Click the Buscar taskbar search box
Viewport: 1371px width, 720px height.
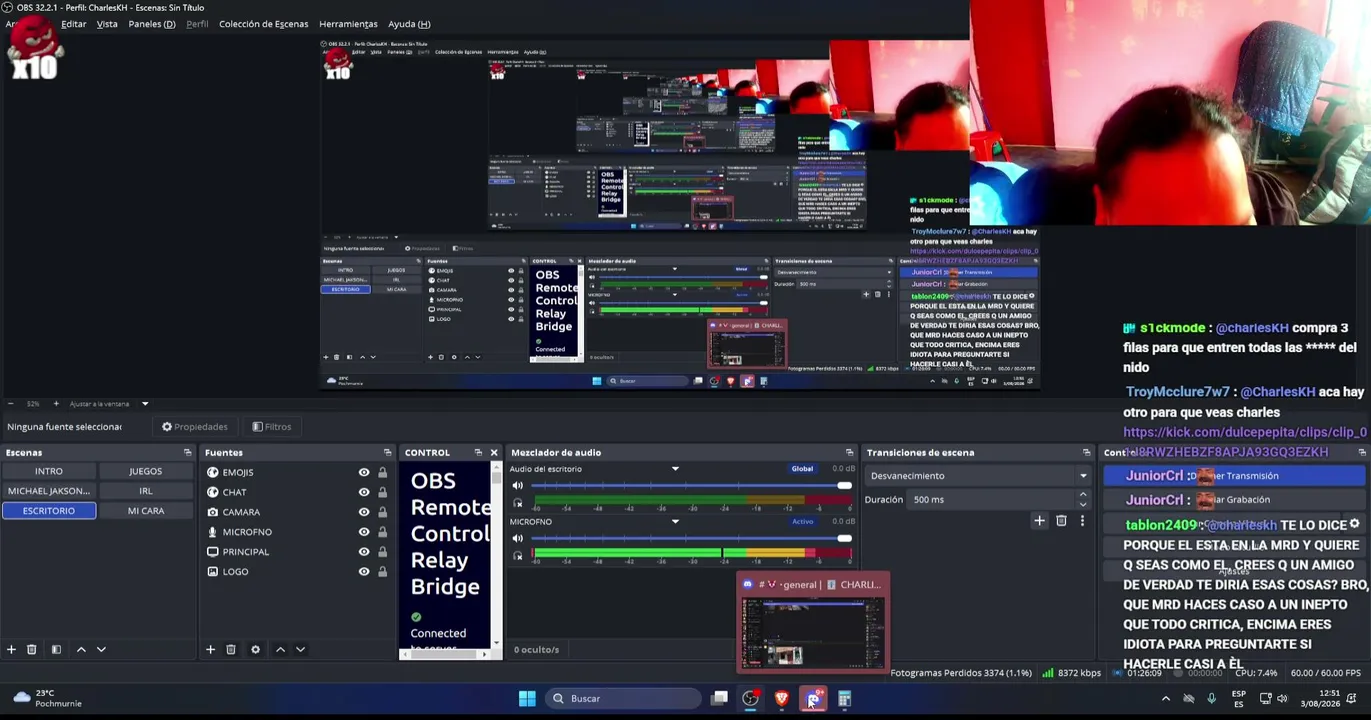click(623, 699)
